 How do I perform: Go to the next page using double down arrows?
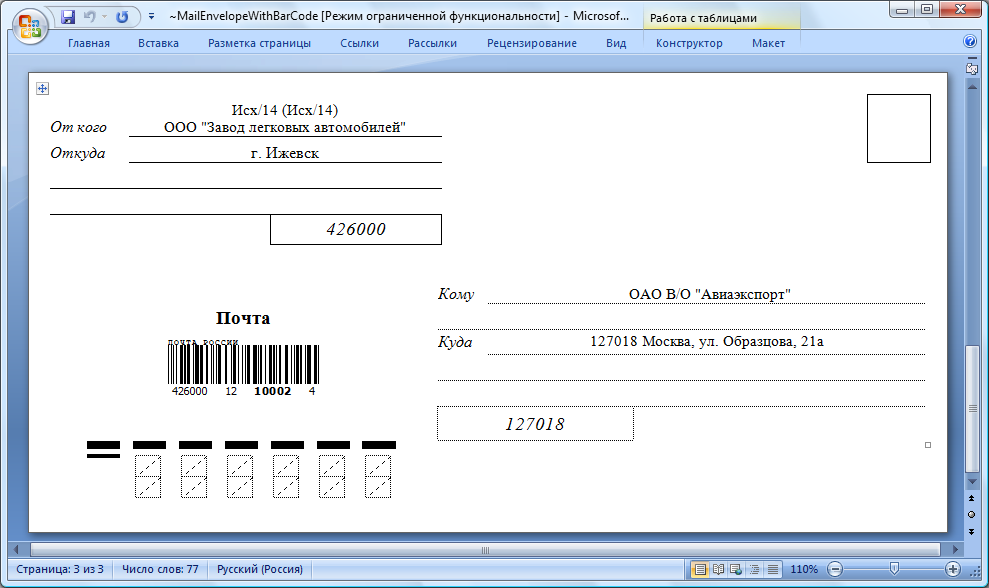click(972, 531)
